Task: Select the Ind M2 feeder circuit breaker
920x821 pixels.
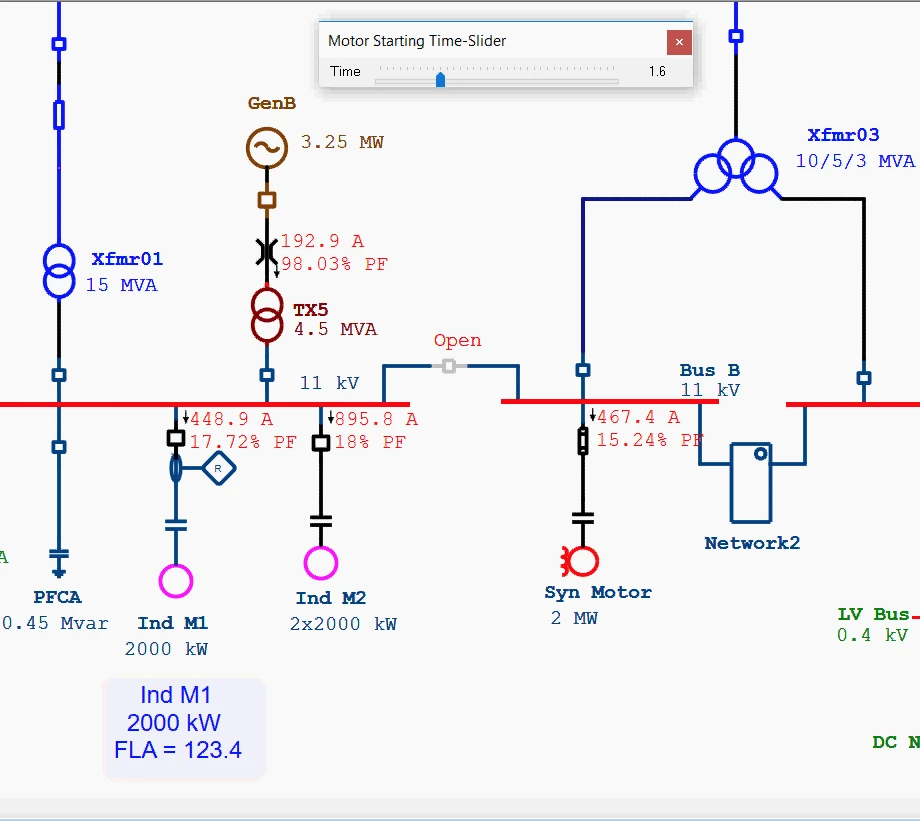Action: (x=320, y=442)
